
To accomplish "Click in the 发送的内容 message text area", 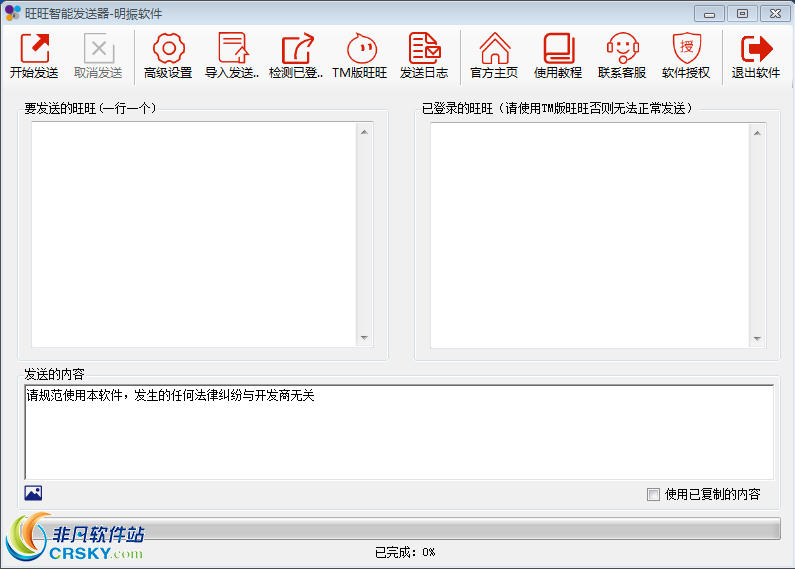I will pyautogui.click(x=399, y=432).
